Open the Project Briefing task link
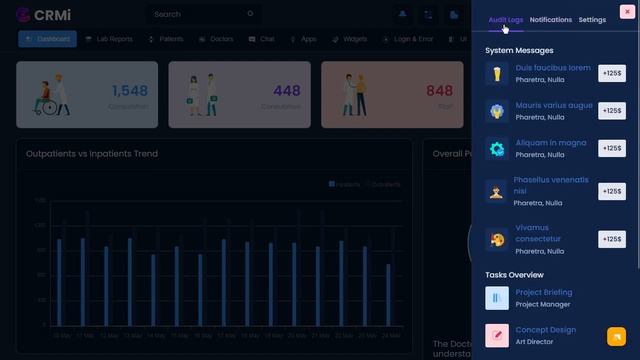The height and width of the screenshot is (360, 640). pyautogui.click(x=544, y=292)
